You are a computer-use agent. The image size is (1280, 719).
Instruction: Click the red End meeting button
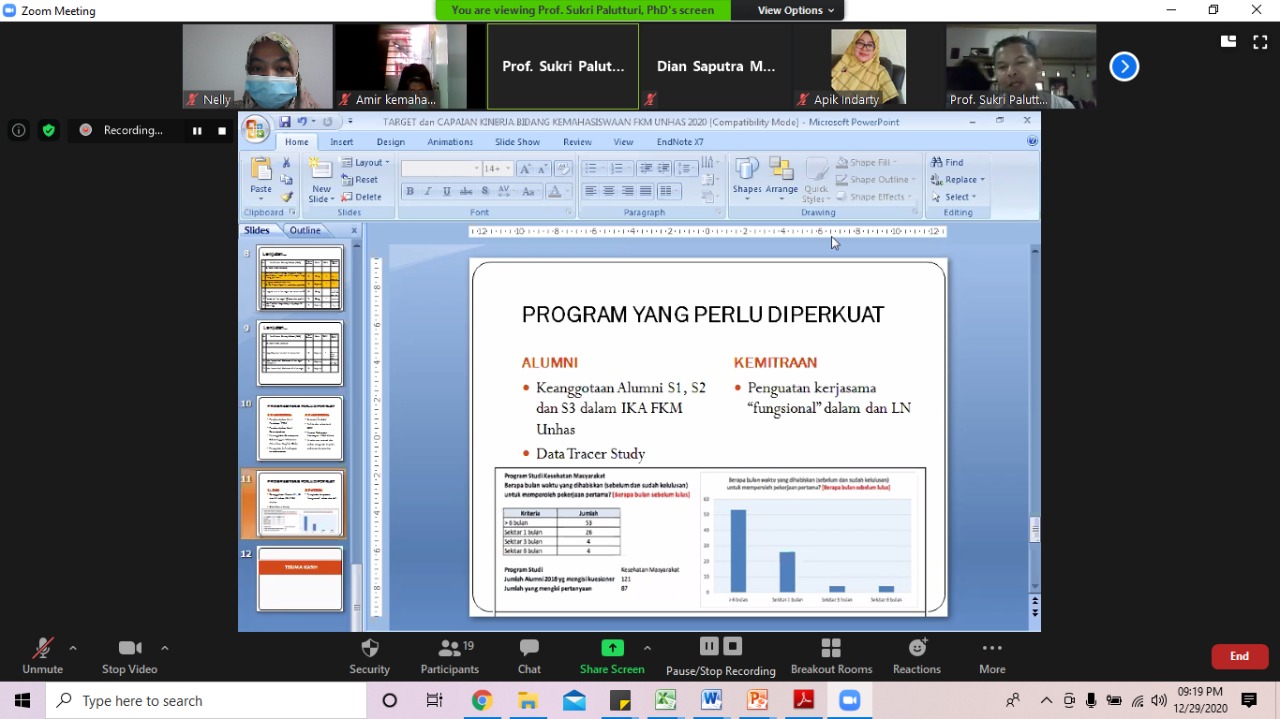(1240, 656)
